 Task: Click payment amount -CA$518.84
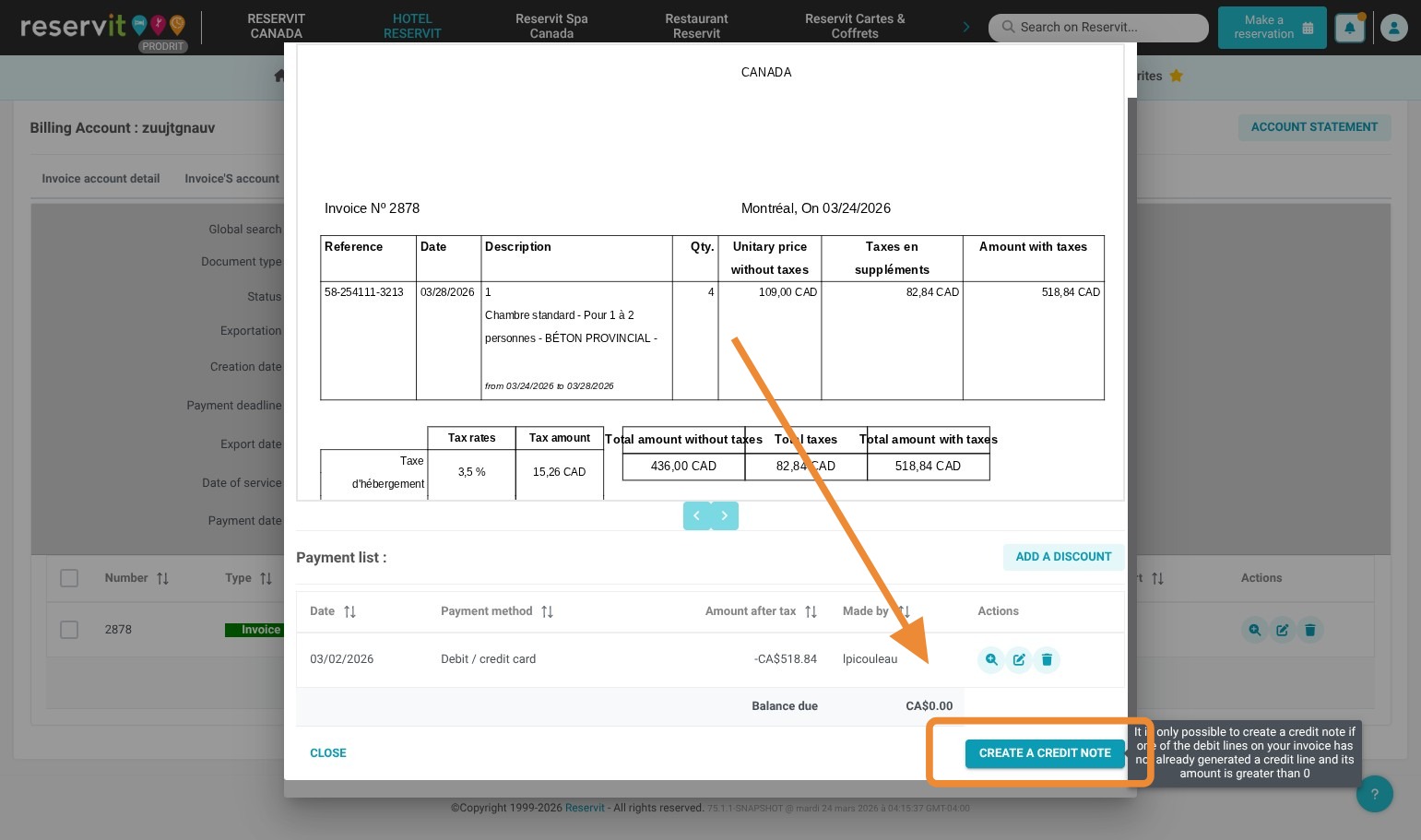click(785, 659)
